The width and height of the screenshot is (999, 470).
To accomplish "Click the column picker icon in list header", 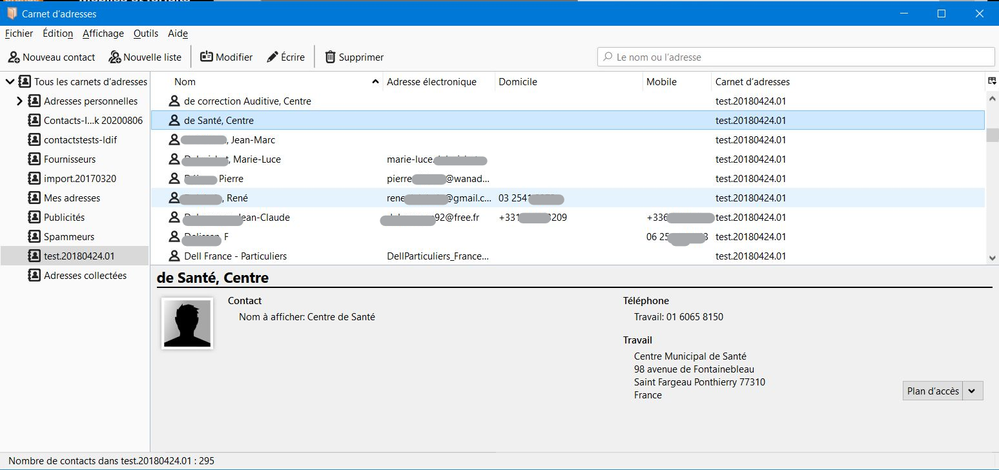I will (x=991, y=81).
